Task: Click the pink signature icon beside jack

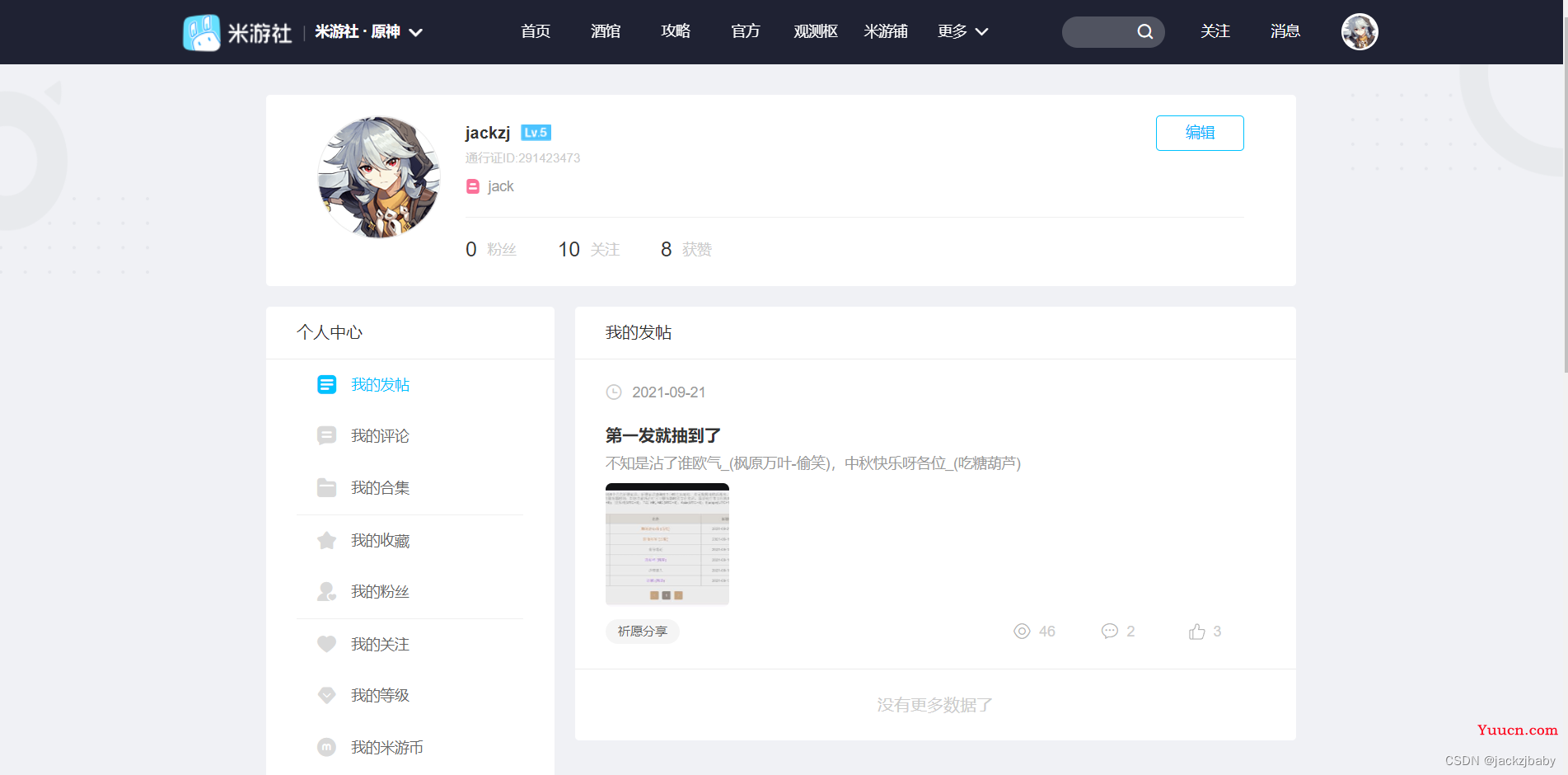Action: 473,186
